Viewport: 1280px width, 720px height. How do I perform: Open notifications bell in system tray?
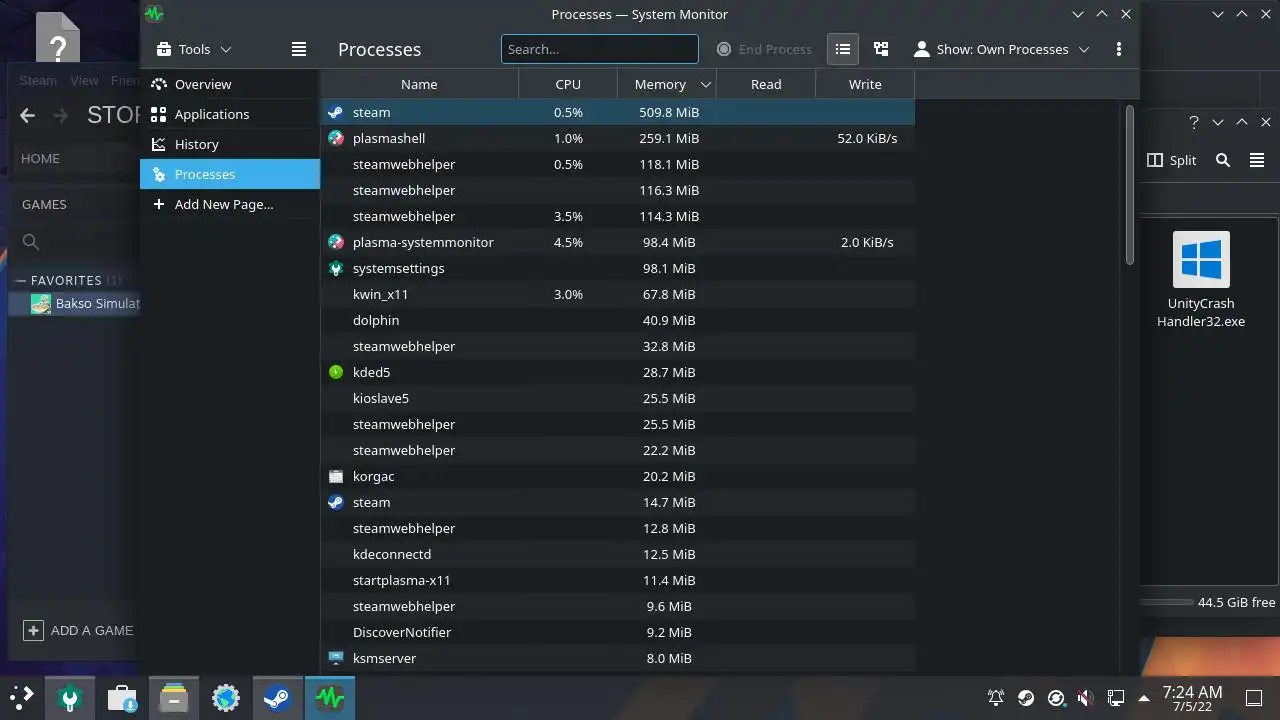click(x=996, y=698)
